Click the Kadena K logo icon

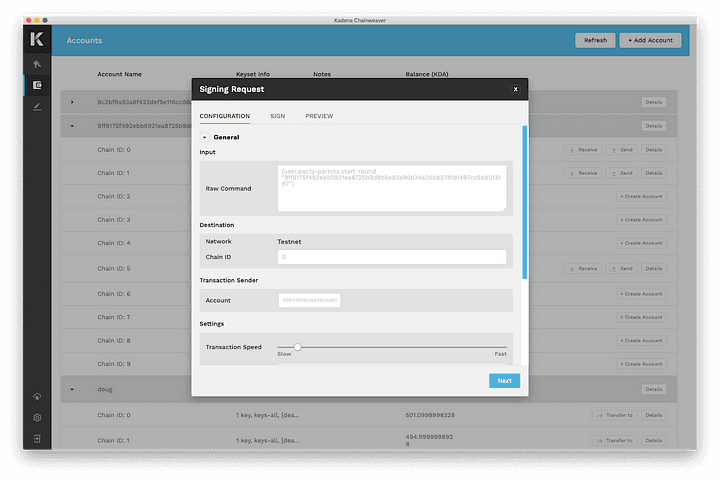(x=37, y=39)
